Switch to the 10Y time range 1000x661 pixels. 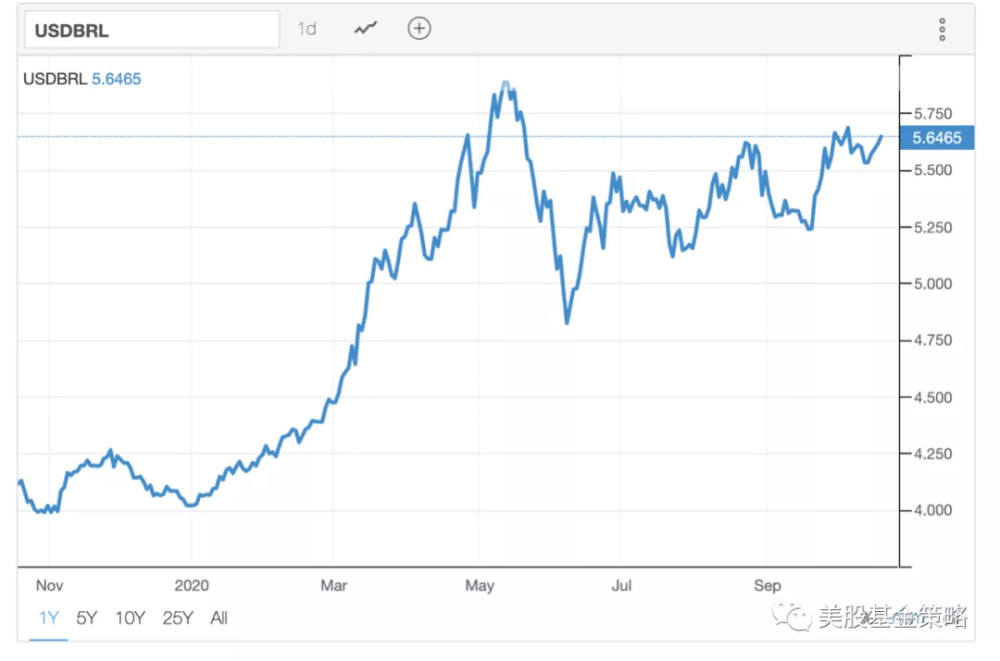pos(130,618)
